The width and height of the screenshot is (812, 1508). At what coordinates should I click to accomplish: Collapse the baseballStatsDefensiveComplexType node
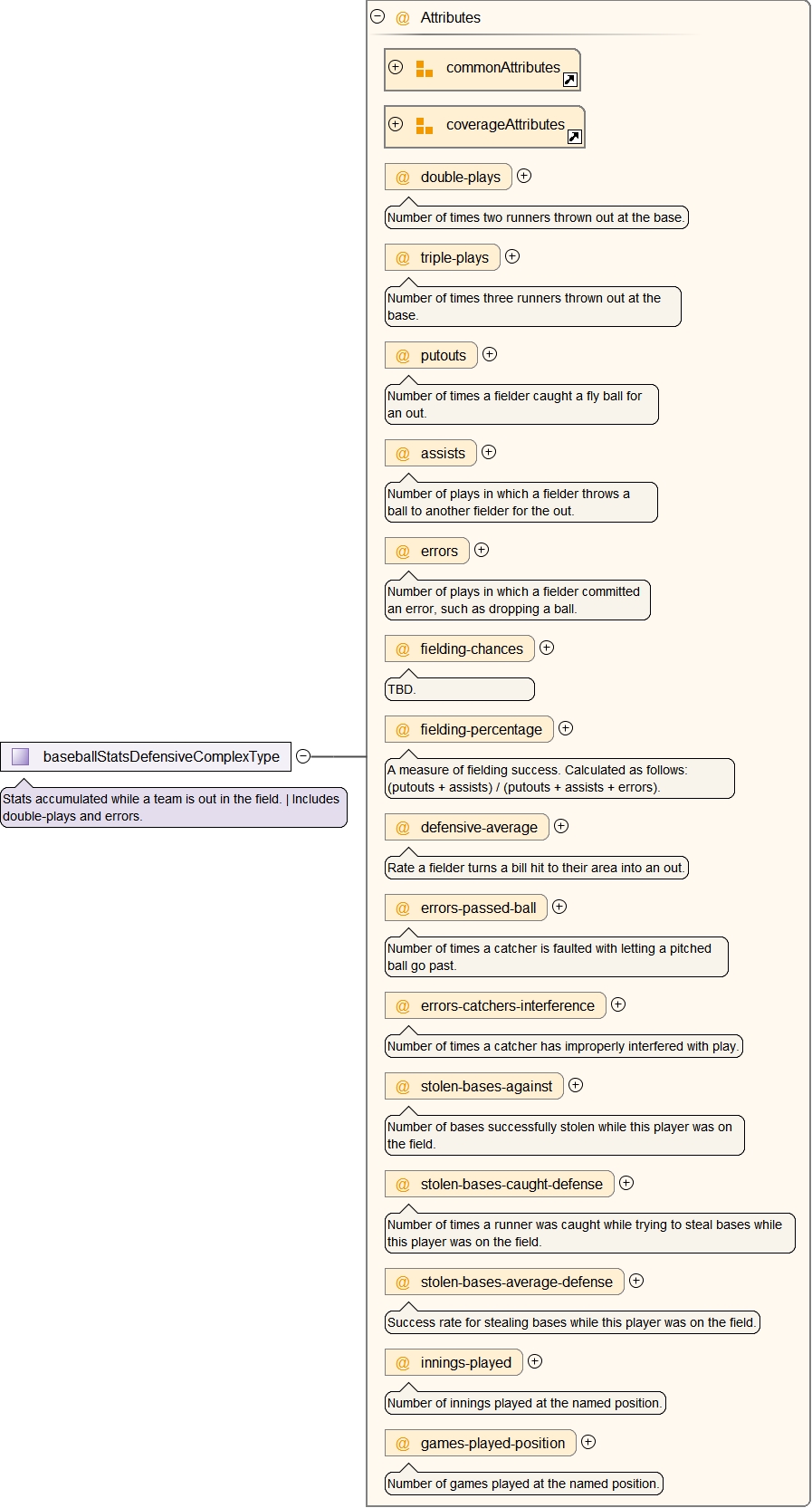tap(303, 756)
